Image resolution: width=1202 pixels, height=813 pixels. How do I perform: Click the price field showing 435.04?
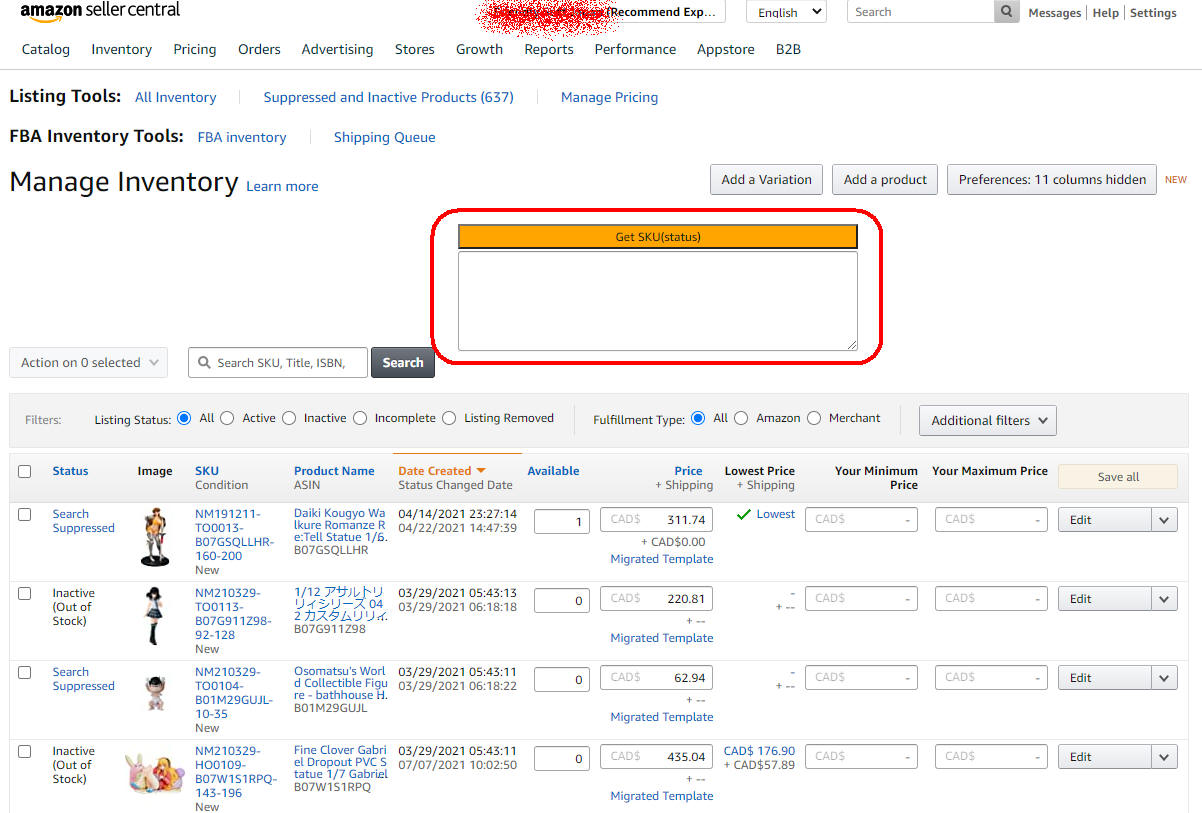point(656,757)
